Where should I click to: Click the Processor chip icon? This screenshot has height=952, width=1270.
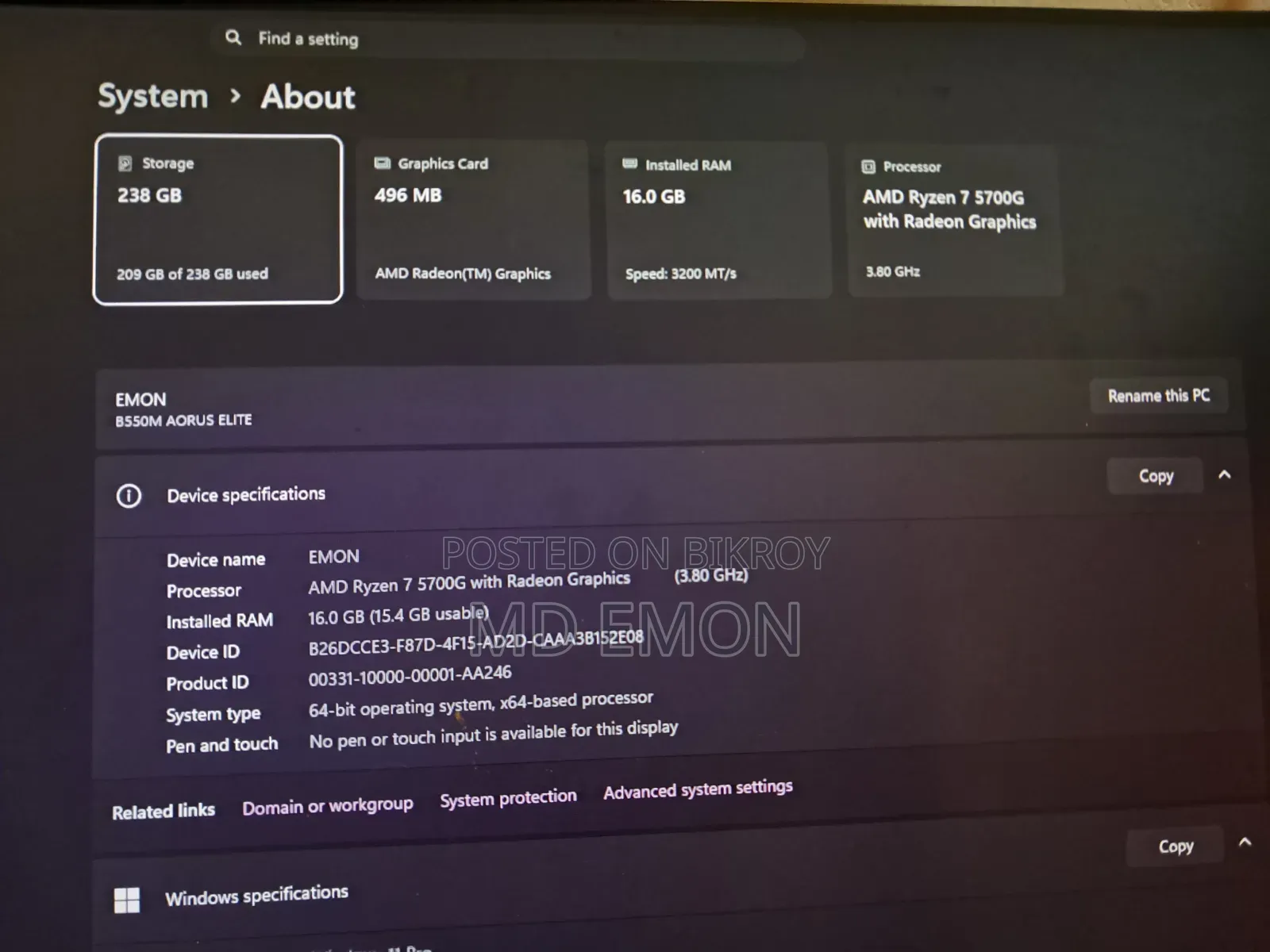[868, 167]
